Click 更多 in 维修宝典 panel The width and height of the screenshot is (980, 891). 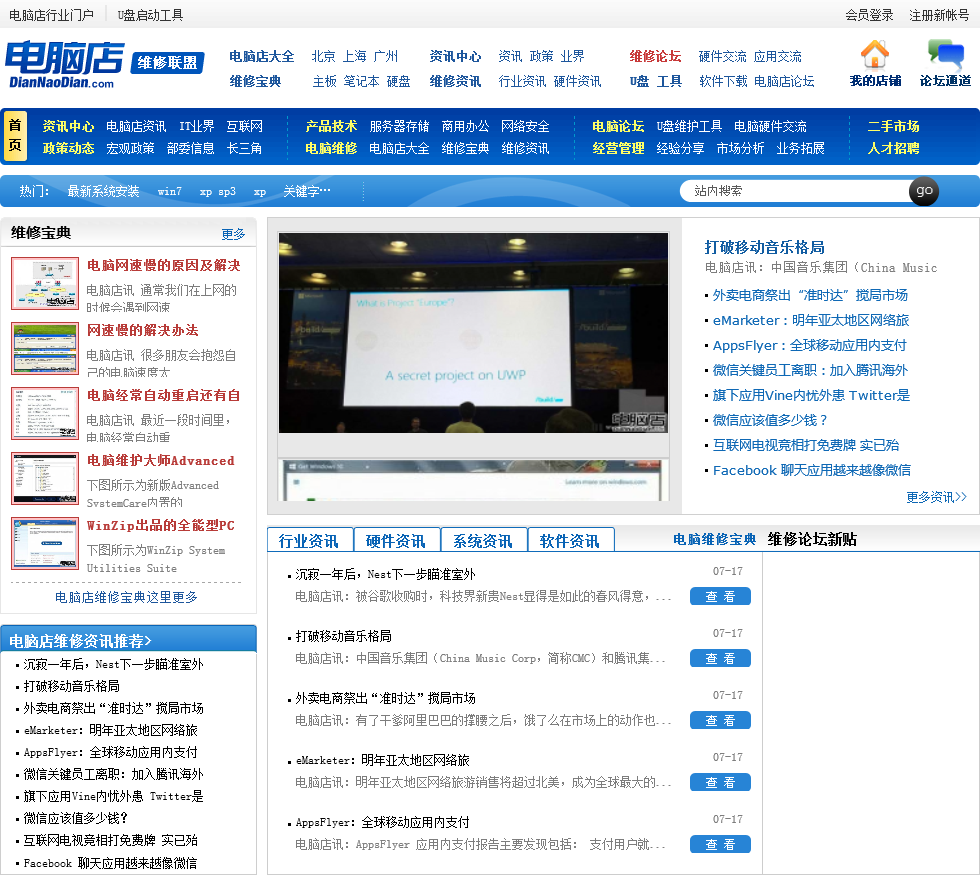point(233,234)
